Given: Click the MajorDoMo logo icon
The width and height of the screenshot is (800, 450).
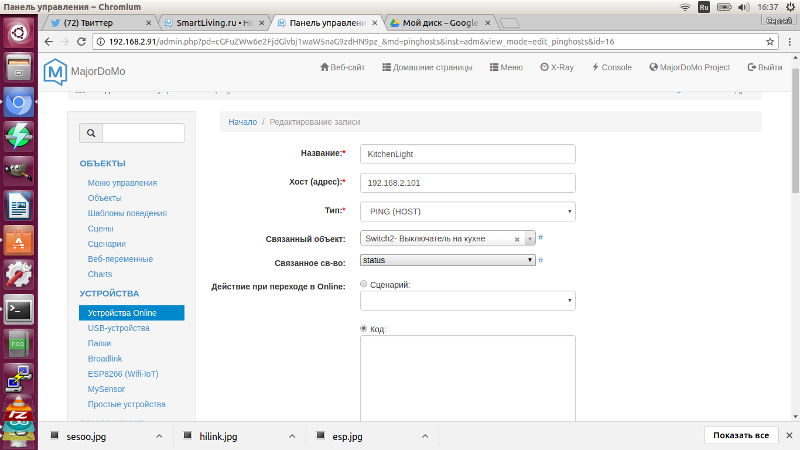Looking at the screenshot, I should [53, 71].
